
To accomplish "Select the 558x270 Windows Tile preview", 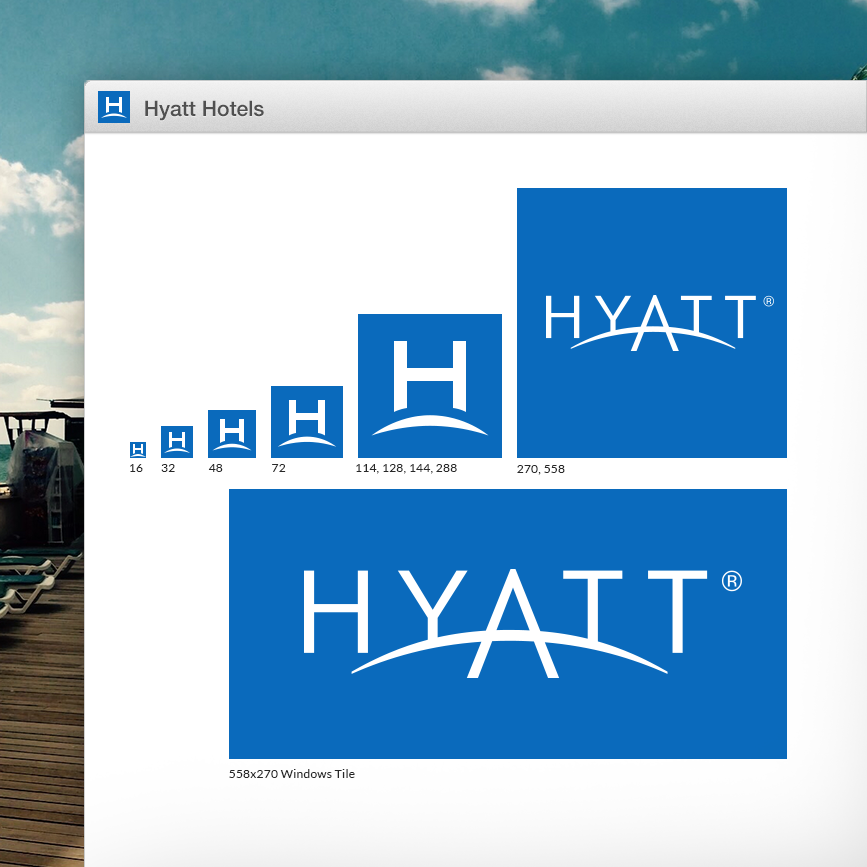I will tap(508, 622).
